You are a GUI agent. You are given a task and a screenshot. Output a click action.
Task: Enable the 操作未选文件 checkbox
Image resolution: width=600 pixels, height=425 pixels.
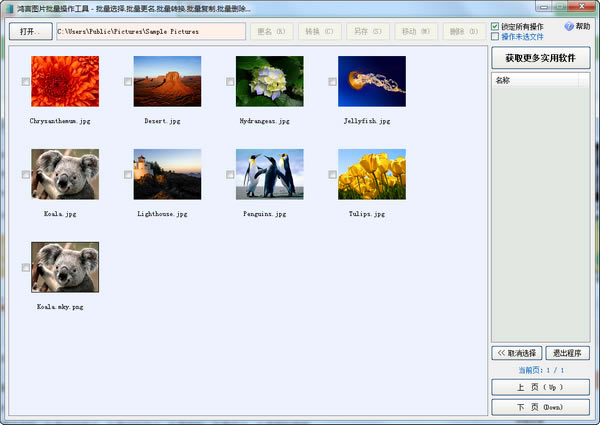[495, 37]
